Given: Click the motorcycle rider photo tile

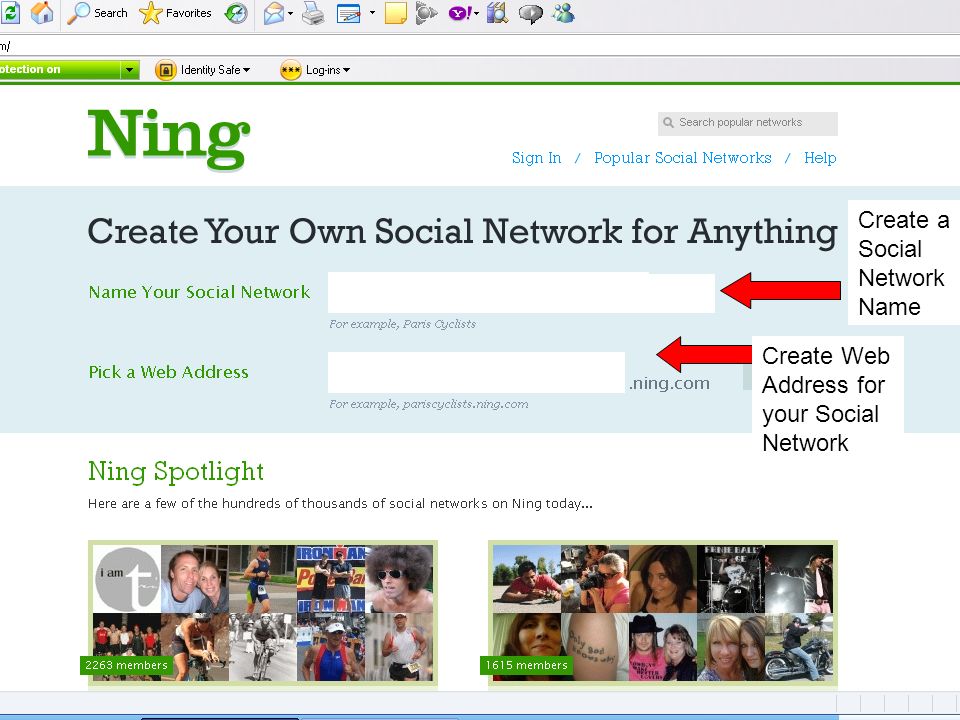Looking at the screenshot, I should (798, 647).
